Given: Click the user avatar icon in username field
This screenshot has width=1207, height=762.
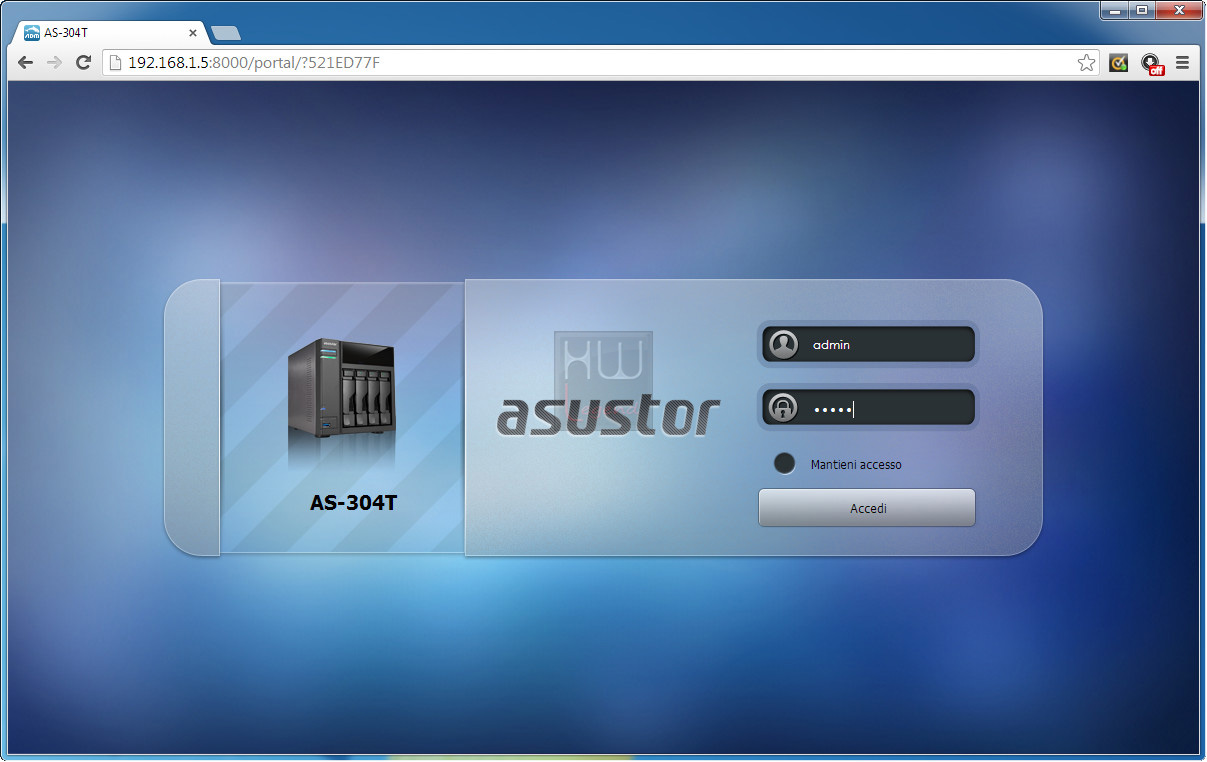Looking at the screenshot, I should pos(784,345).
